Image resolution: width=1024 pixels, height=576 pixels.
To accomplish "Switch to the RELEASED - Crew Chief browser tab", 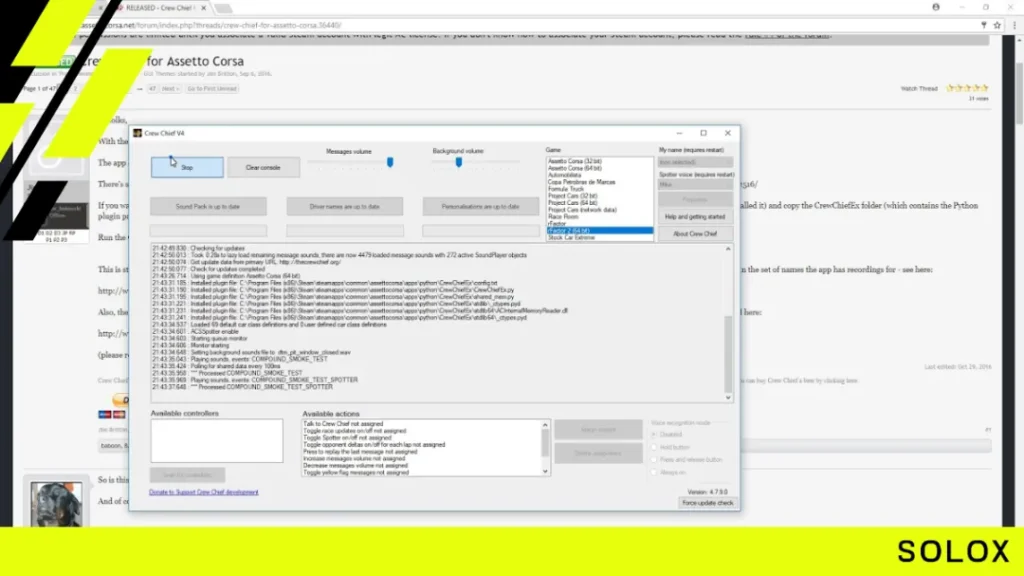I will coord(159,8).
